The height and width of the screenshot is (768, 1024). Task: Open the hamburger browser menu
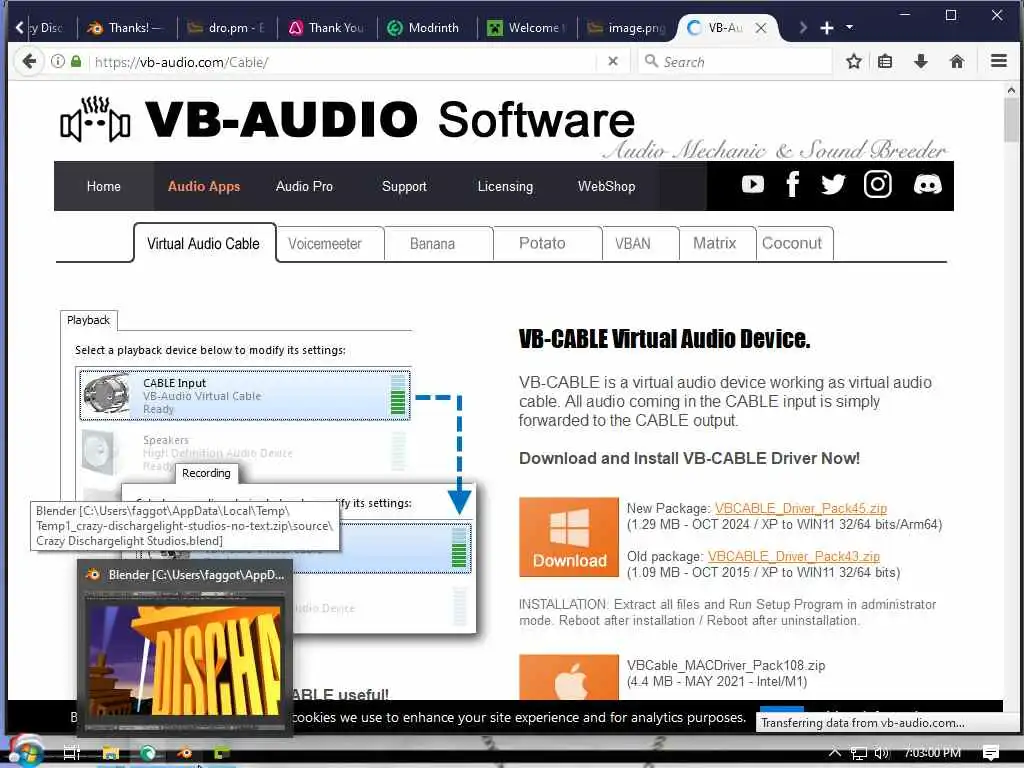[999, 61]
